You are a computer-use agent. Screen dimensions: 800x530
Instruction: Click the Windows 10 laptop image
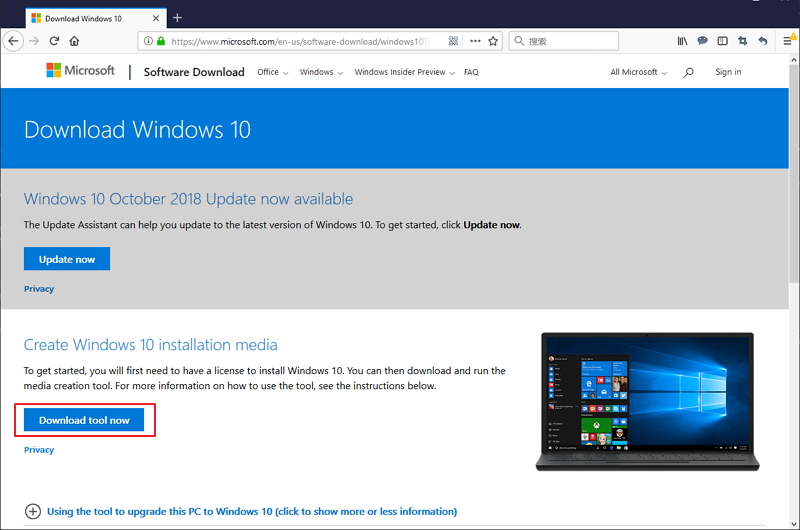coord(647,401)
